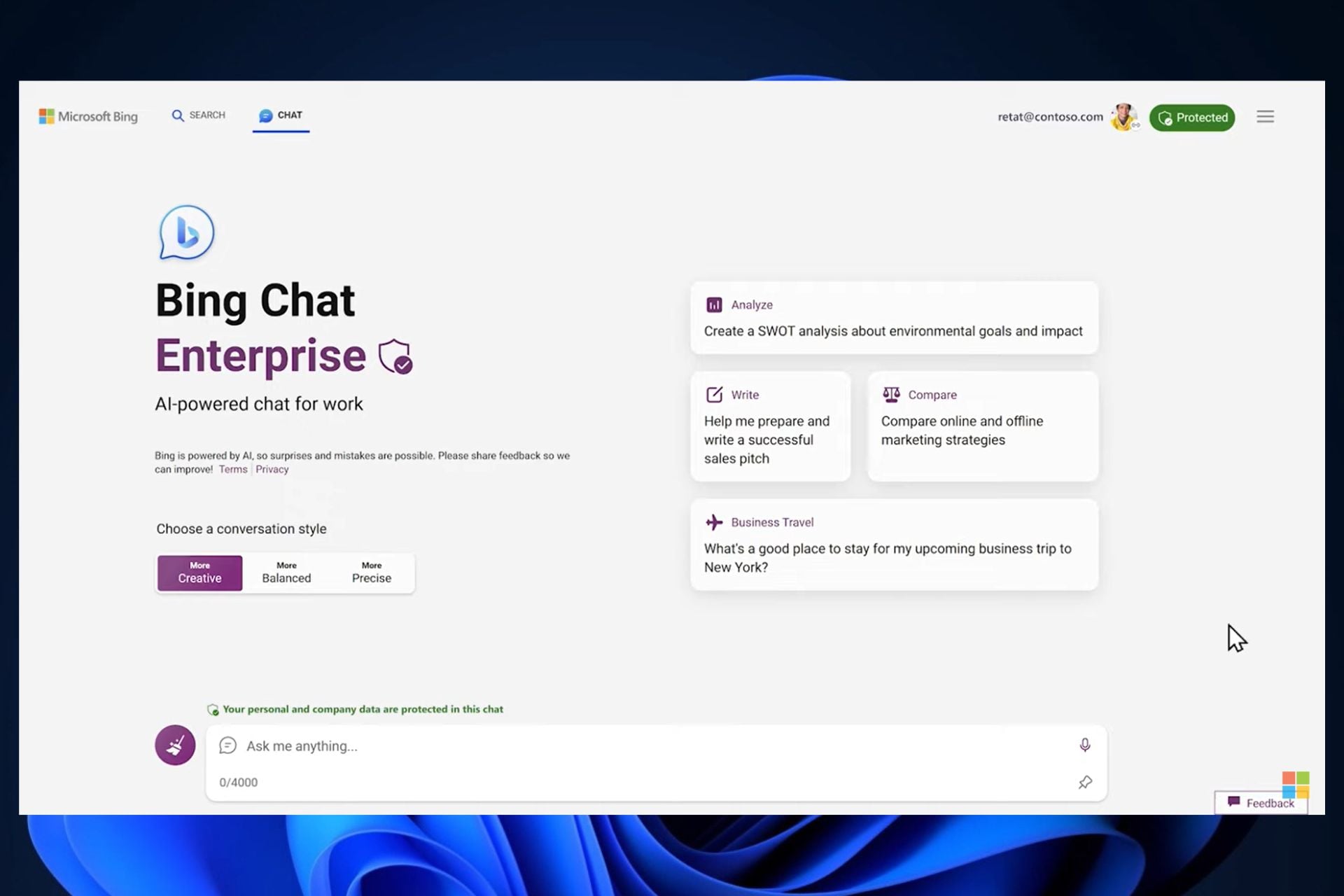1344x896 pixels.
Task: Click the pin icon in the input box
Action: (x=1086, y=782)
